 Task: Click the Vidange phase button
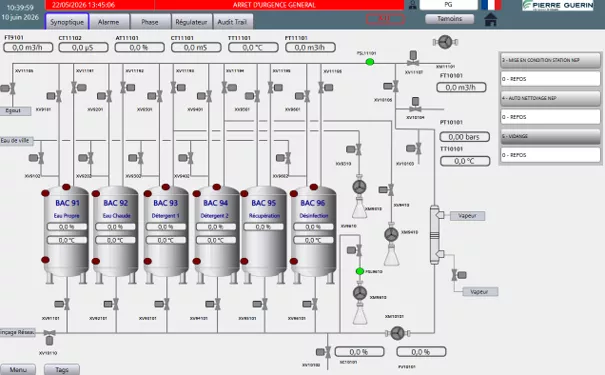[551, 136]
